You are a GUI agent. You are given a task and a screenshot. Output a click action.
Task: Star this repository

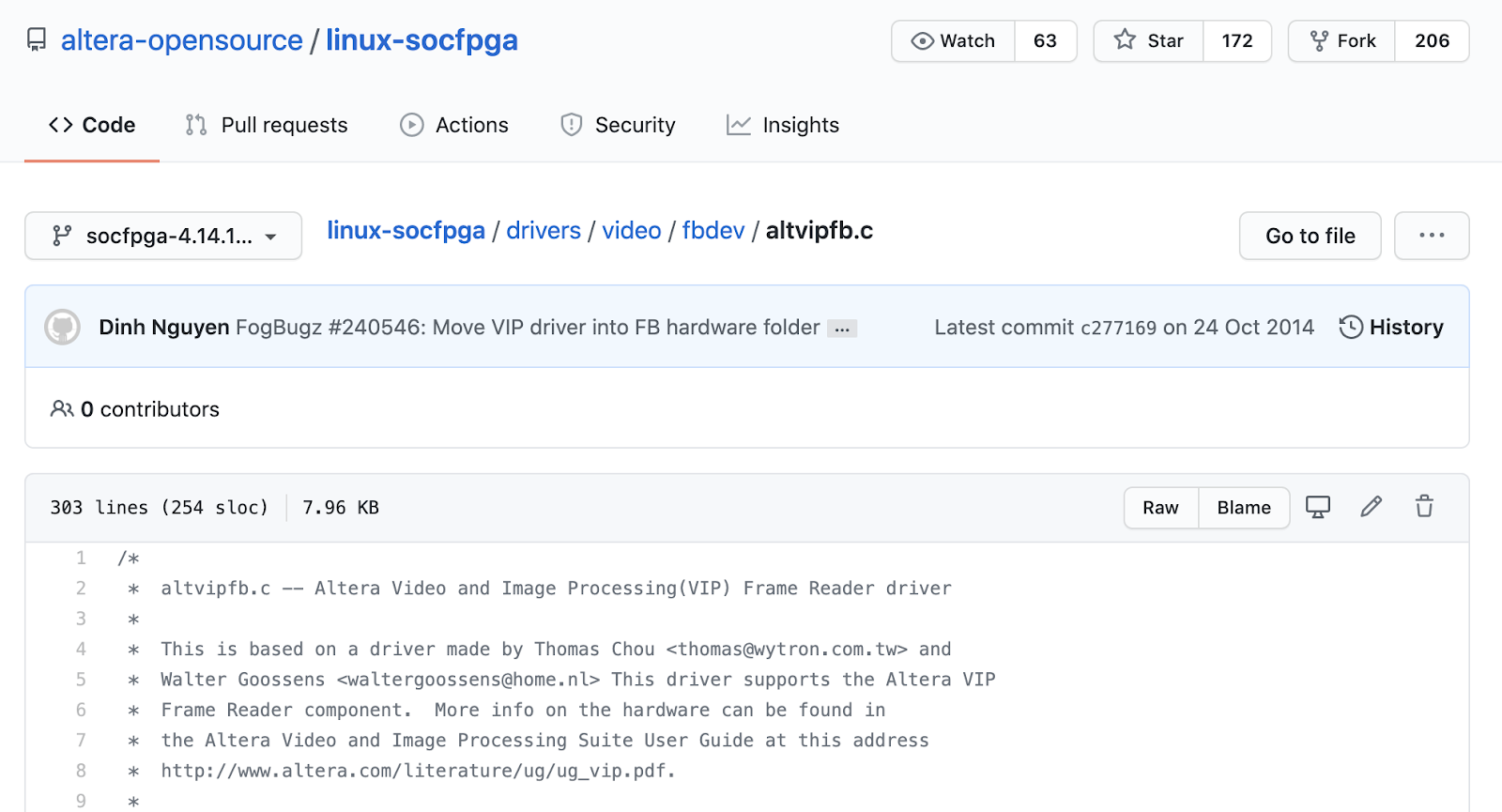pos(1148,41)
